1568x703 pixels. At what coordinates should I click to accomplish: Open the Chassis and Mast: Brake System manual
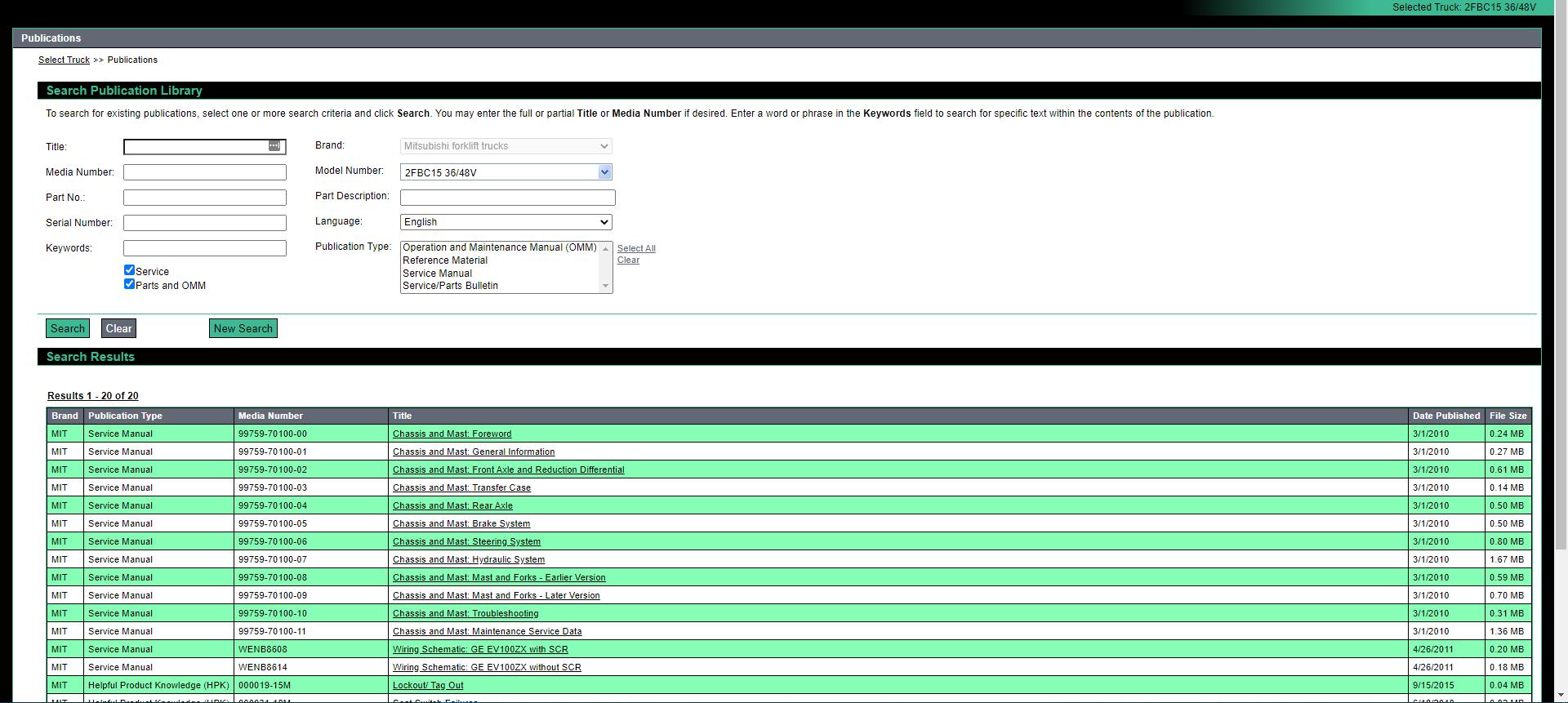point(461,523)
